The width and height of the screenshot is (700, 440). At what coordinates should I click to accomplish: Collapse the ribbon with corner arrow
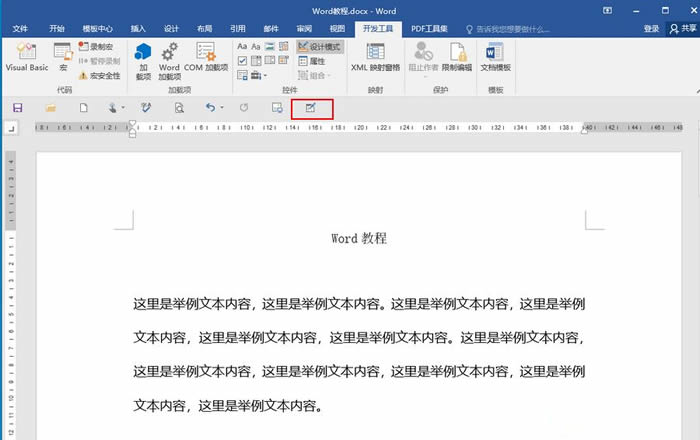[x=697, y=91]
